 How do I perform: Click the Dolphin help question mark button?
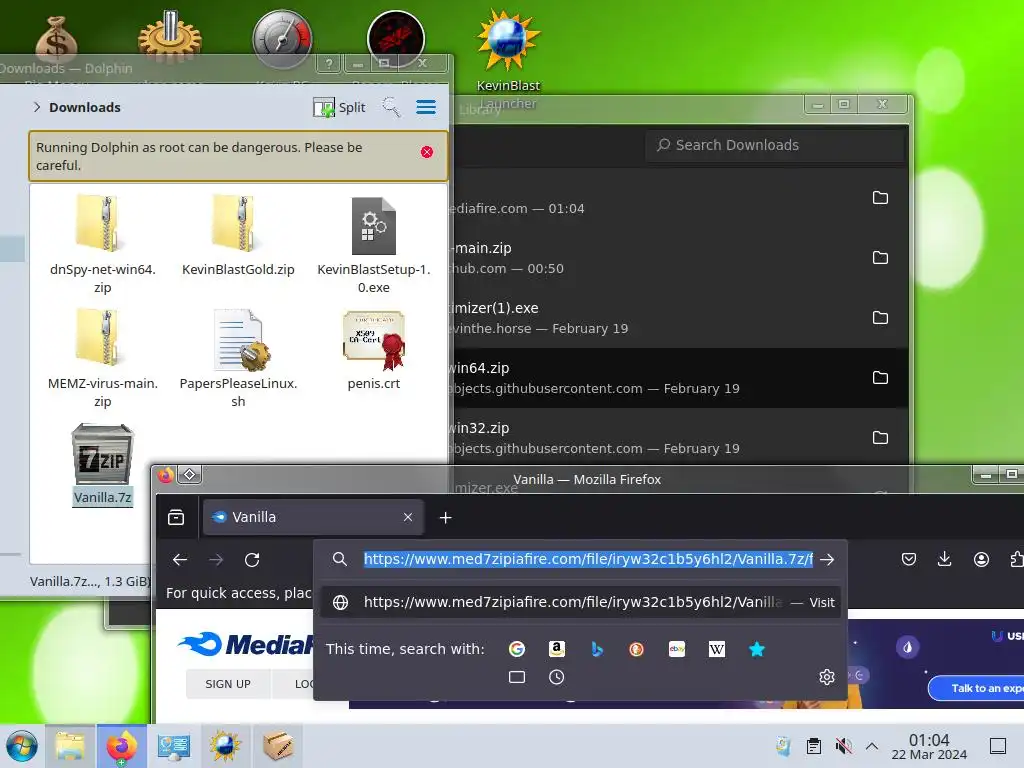[x=329, y=63]
